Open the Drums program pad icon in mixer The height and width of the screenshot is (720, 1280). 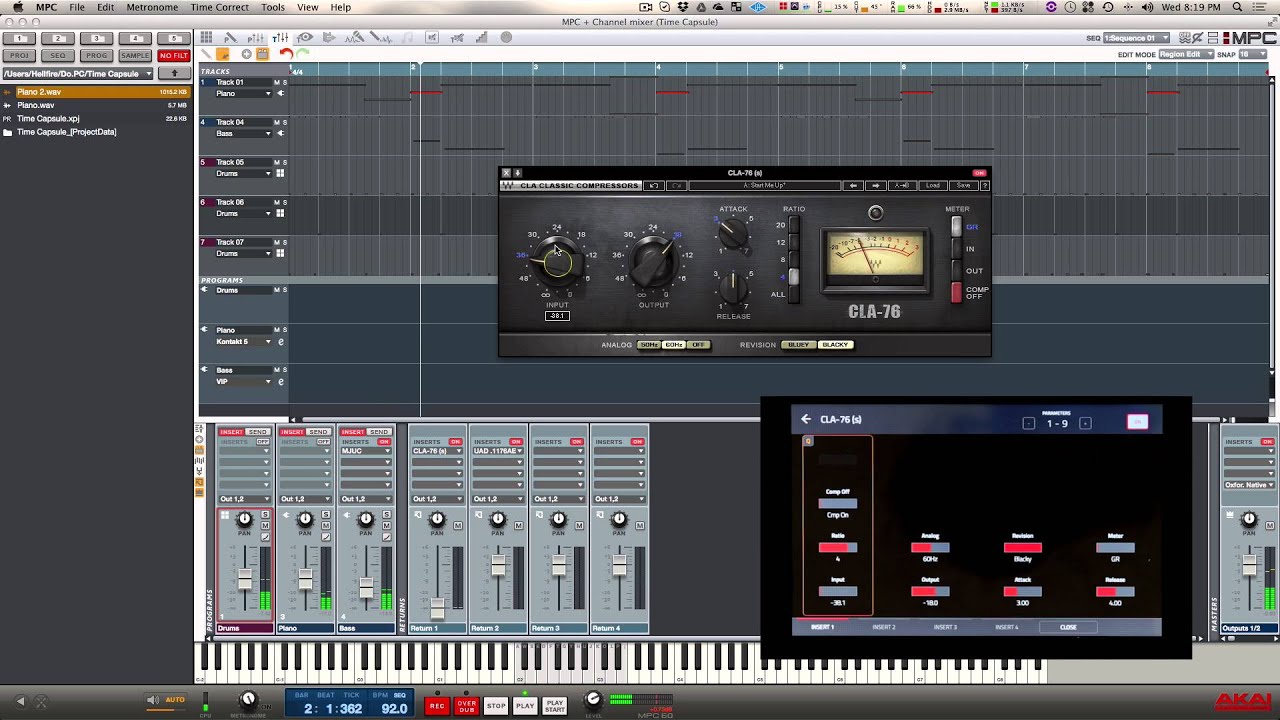point(225,516)
